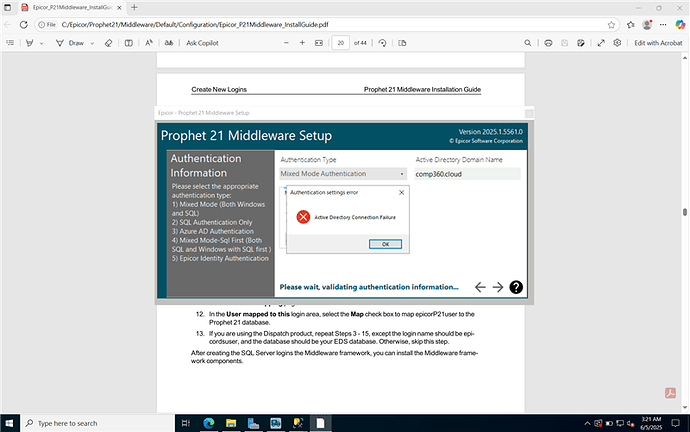Click the taskbar search box
Image resolution: width=690 pixels, height=432 pixels.
[98, 423]
